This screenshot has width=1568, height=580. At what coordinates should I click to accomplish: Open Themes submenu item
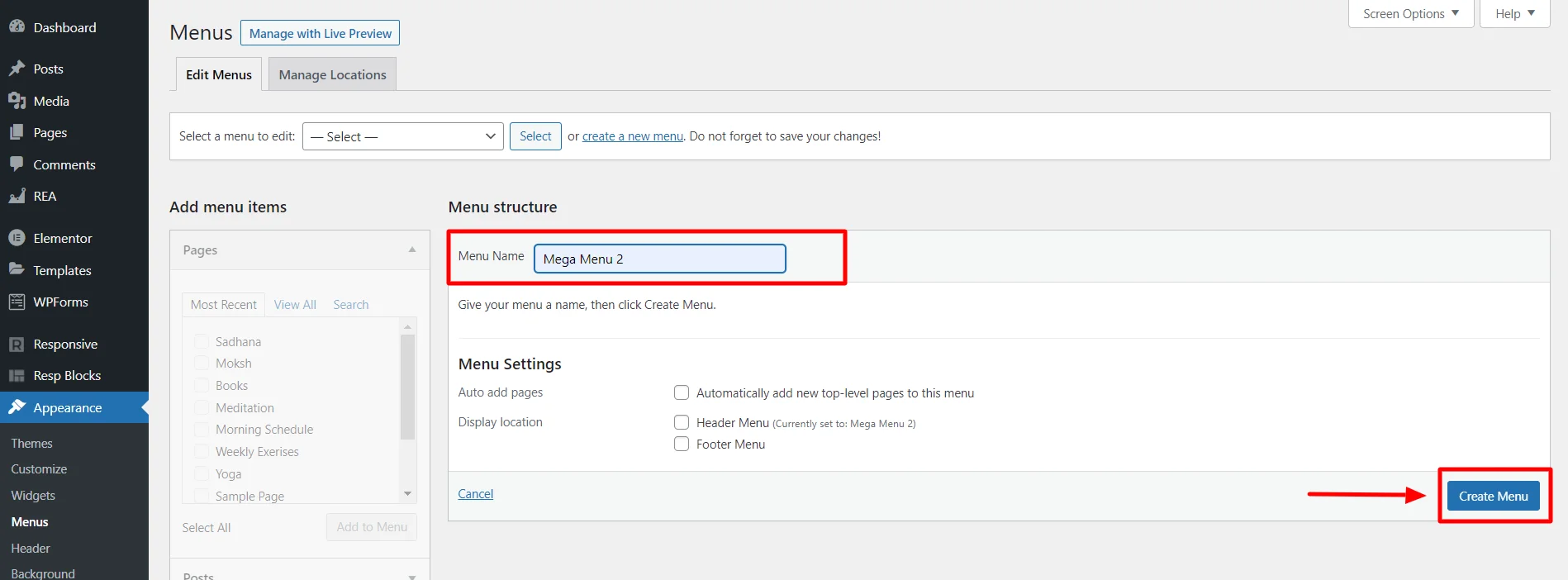(x=31, y=443)
